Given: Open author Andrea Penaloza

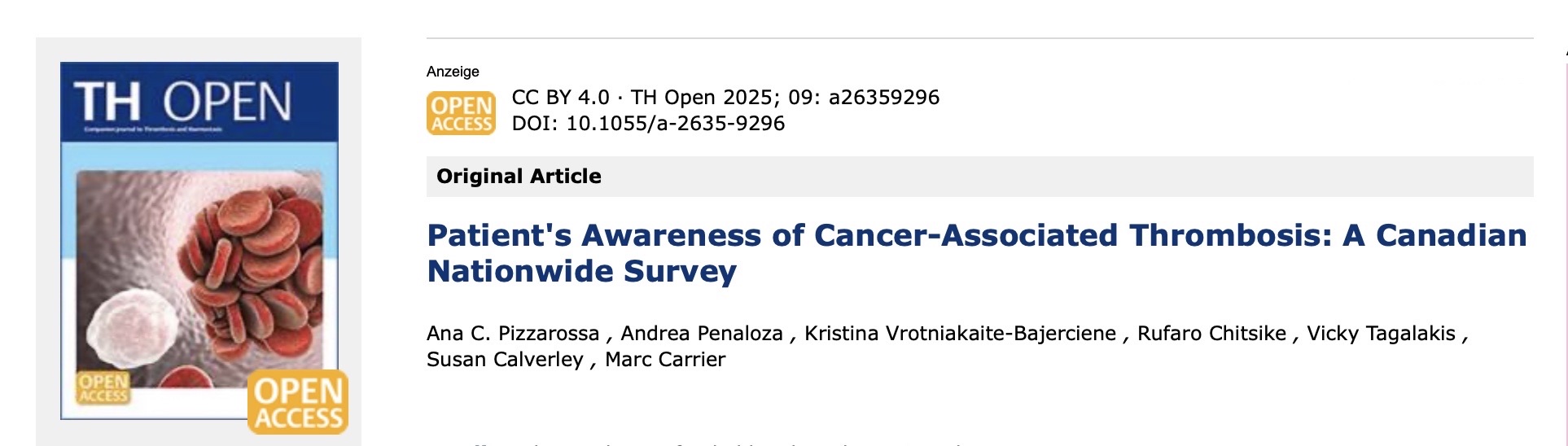Looking at the screenshot, I should tap(702, 334).
